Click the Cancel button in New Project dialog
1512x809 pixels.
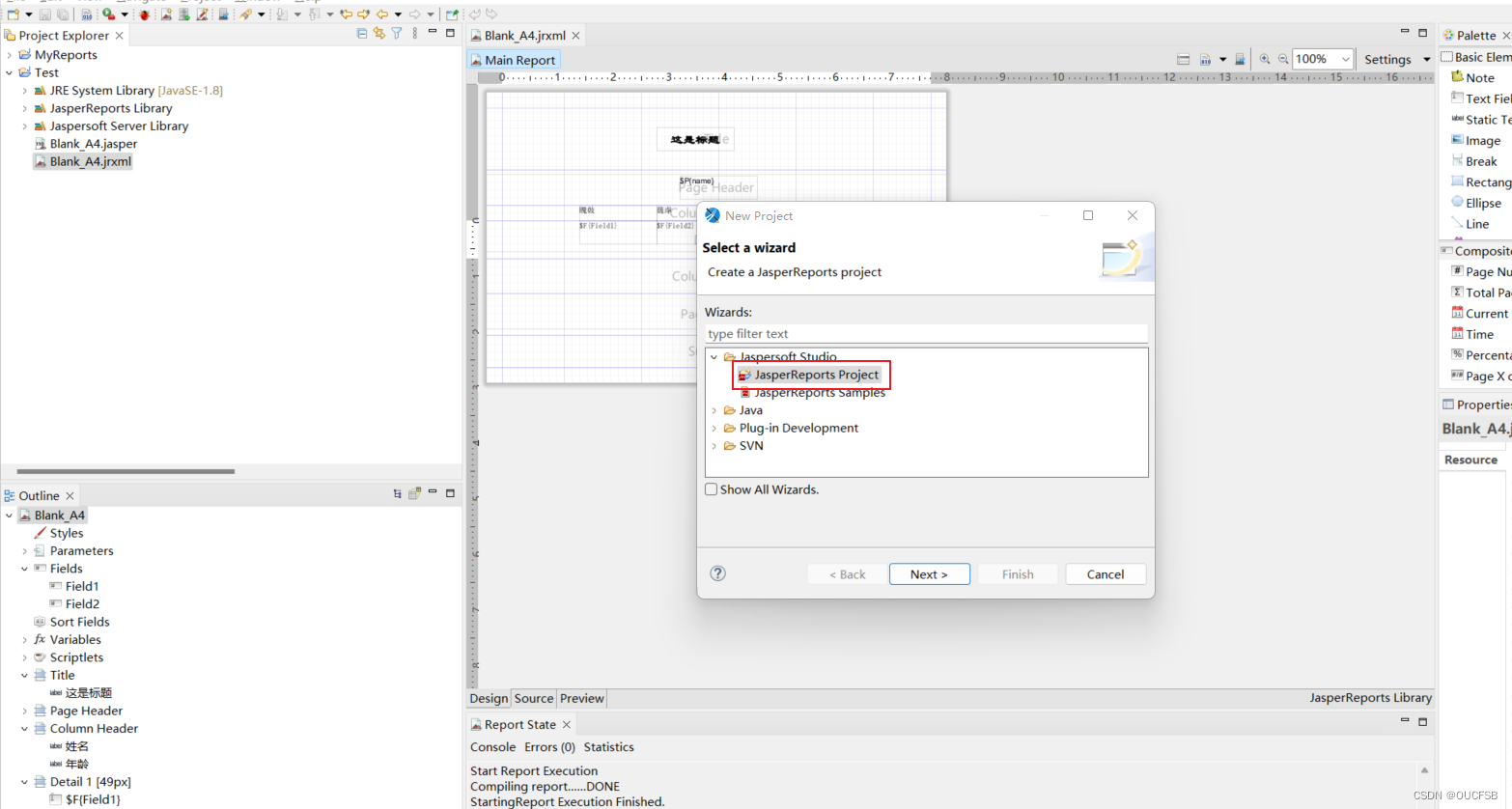point(1106,574)
